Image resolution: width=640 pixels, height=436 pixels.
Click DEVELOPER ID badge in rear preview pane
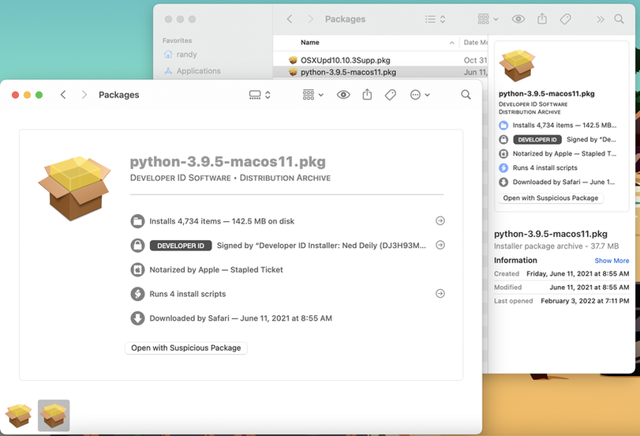(537, 140)
